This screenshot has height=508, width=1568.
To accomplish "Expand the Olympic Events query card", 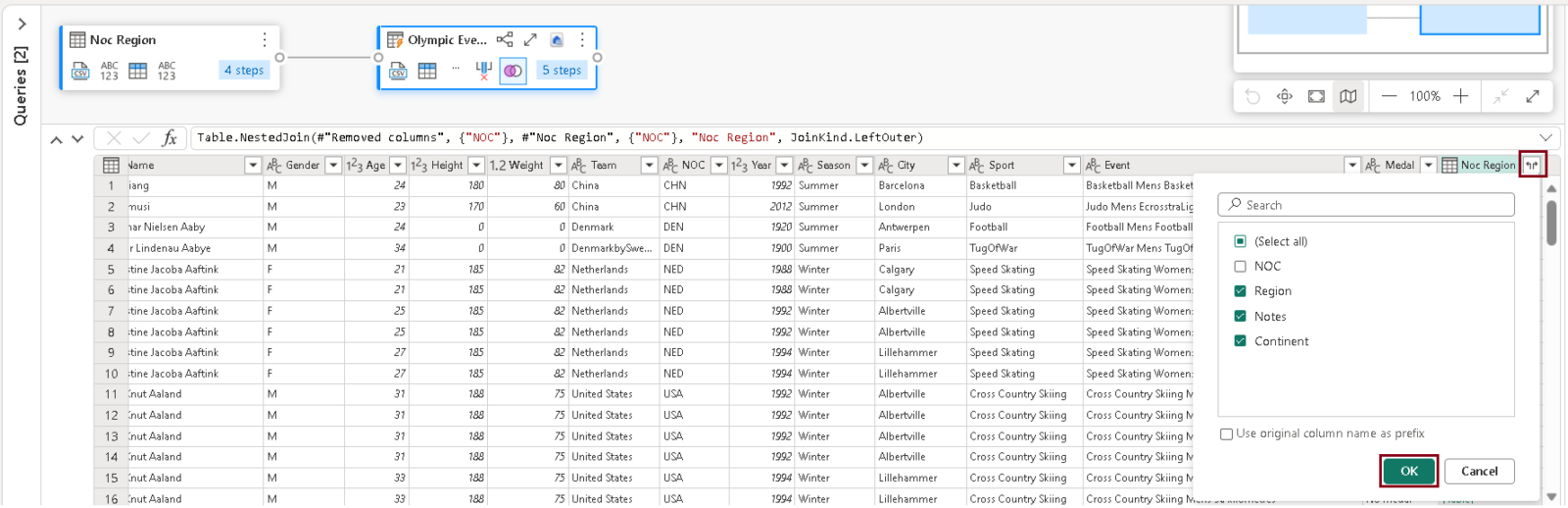I will pos(530,39).
